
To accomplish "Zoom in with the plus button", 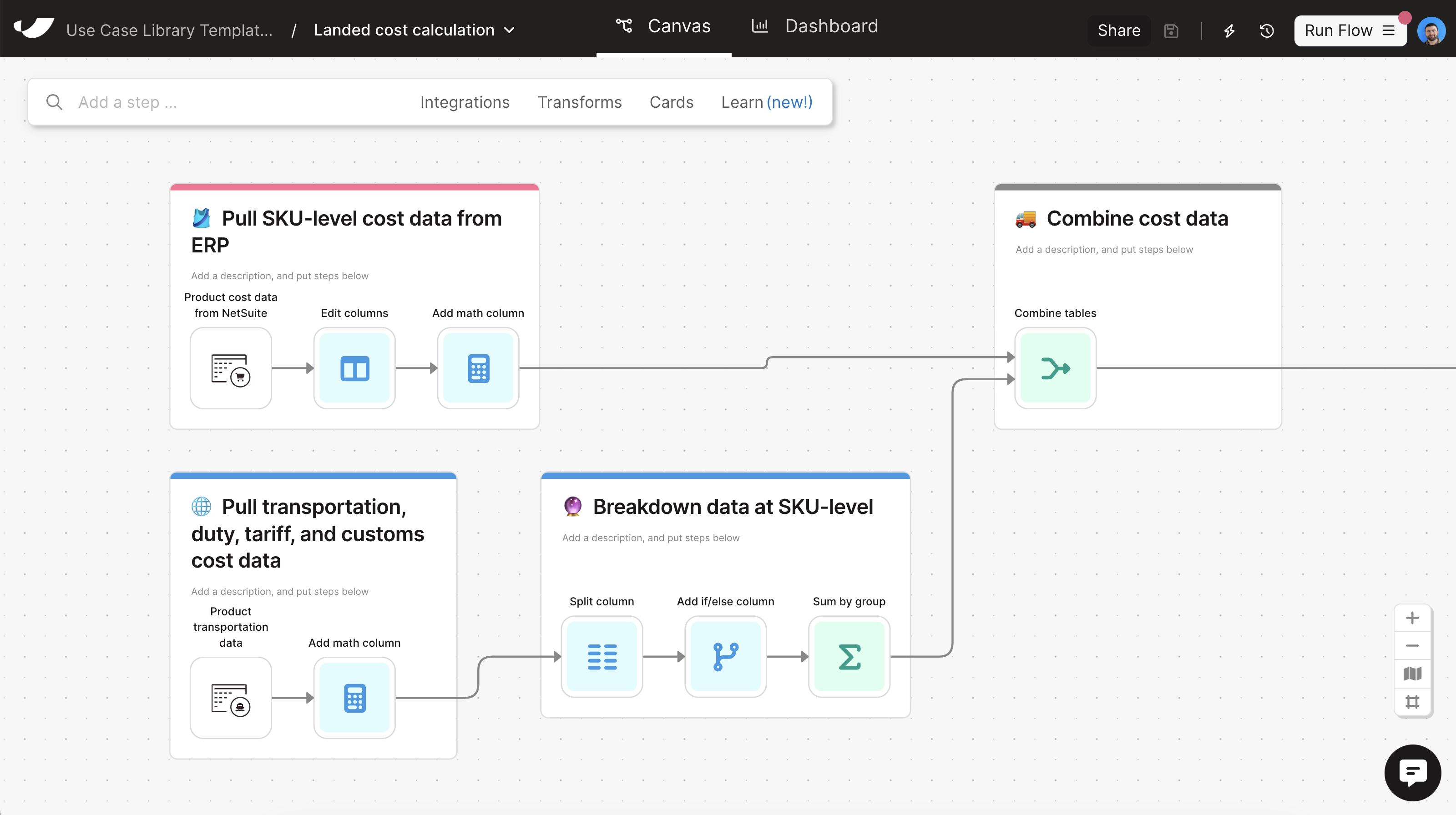I will [x=1412, y=618].
